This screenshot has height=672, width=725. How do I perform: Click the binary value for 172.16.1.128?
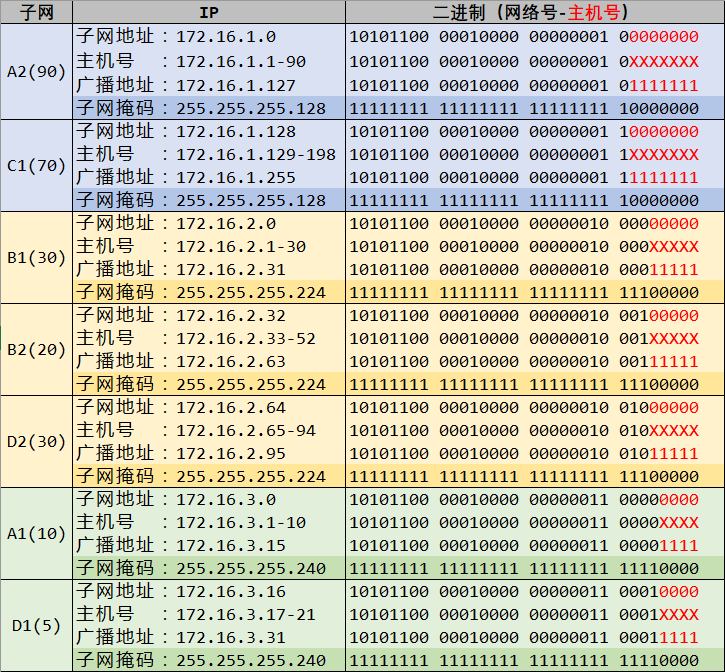point(524,132)
